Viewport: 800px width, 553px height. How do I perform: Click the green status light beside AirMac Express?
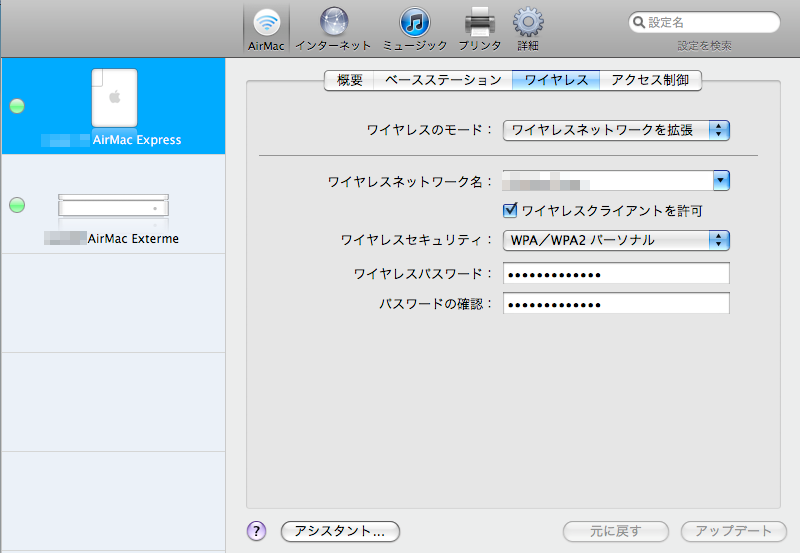tap(17, 106)
